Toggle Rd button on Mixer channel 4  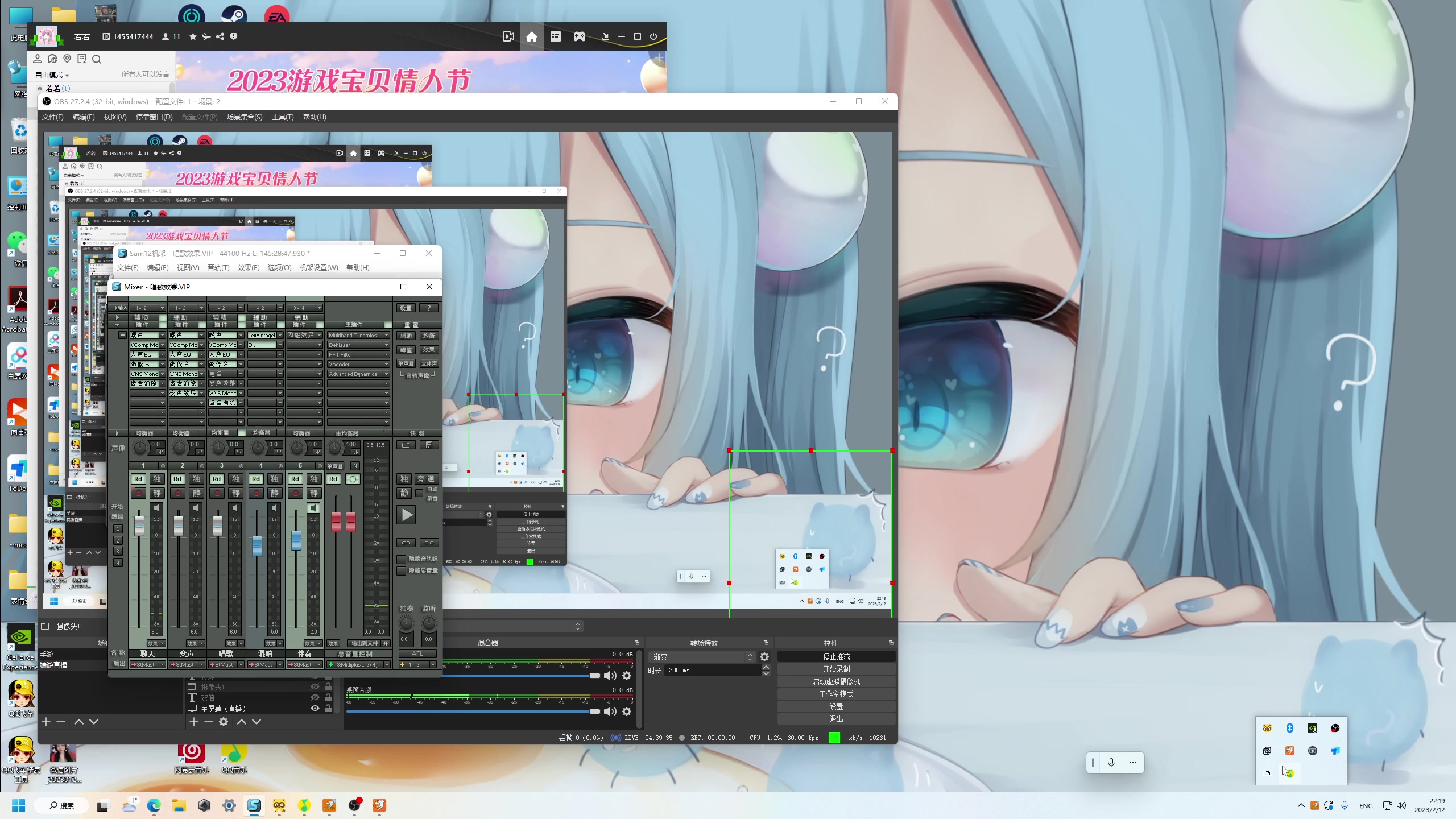pyautogui.click(x=256, y=479)
